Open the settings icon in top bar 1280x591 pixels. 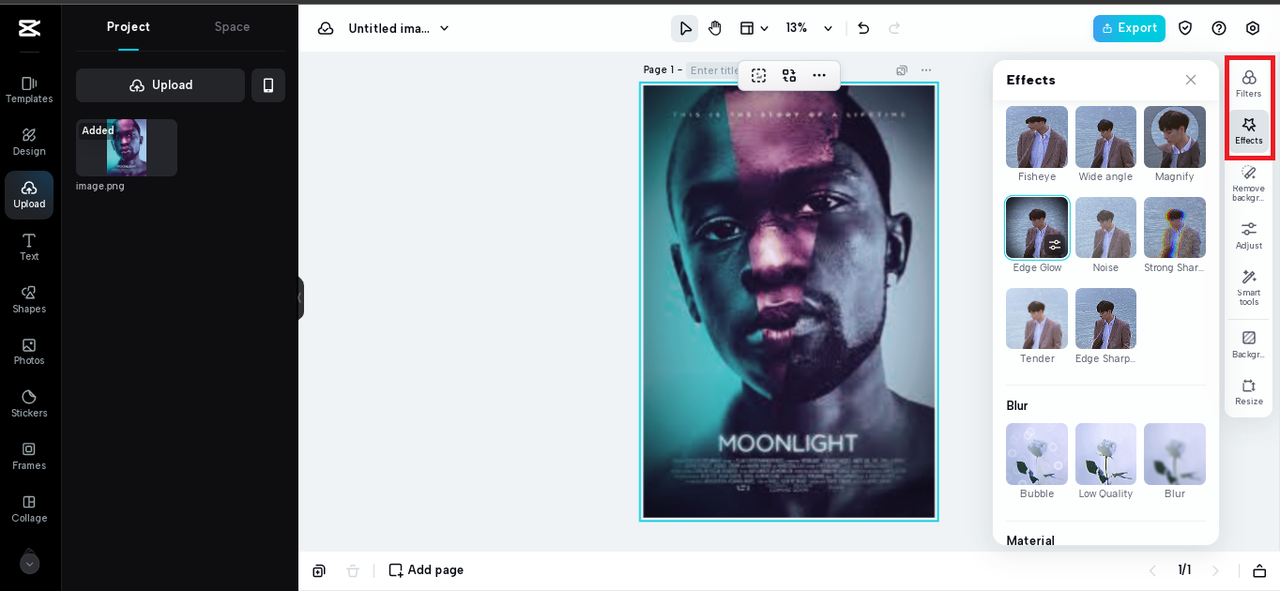[x=1253, y=28]
